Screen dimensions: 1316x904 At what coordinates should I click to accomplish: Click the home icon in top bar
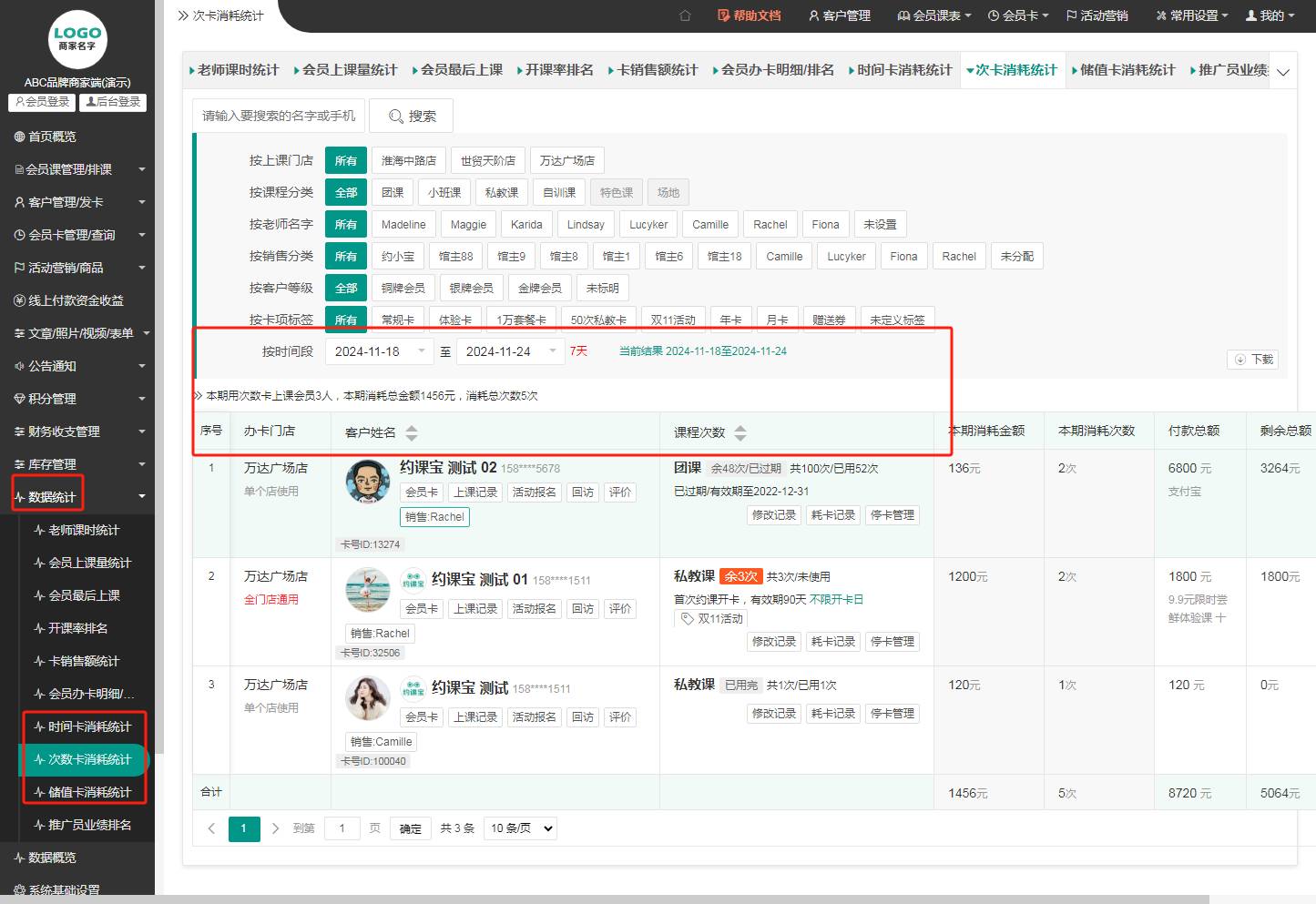point(685,15)
